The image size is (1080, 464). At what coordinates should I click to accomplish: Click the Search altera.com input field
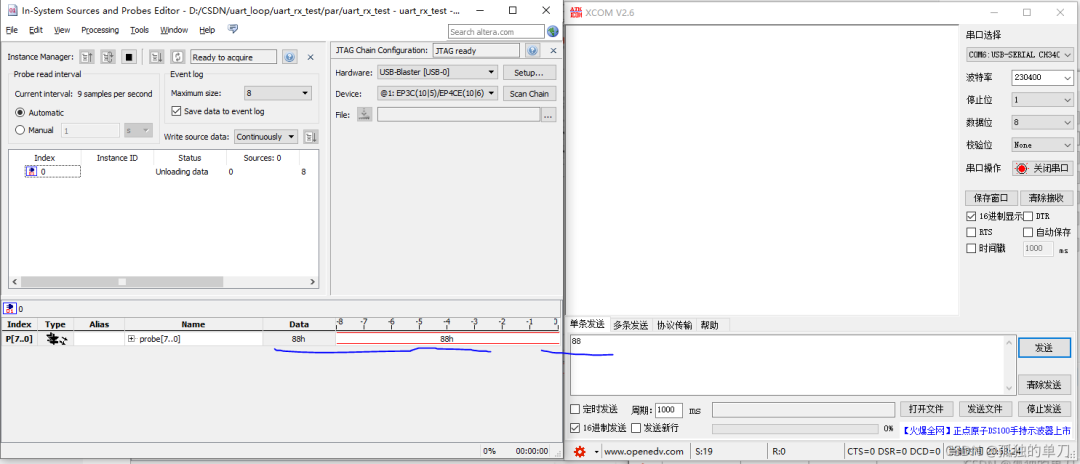496,32
